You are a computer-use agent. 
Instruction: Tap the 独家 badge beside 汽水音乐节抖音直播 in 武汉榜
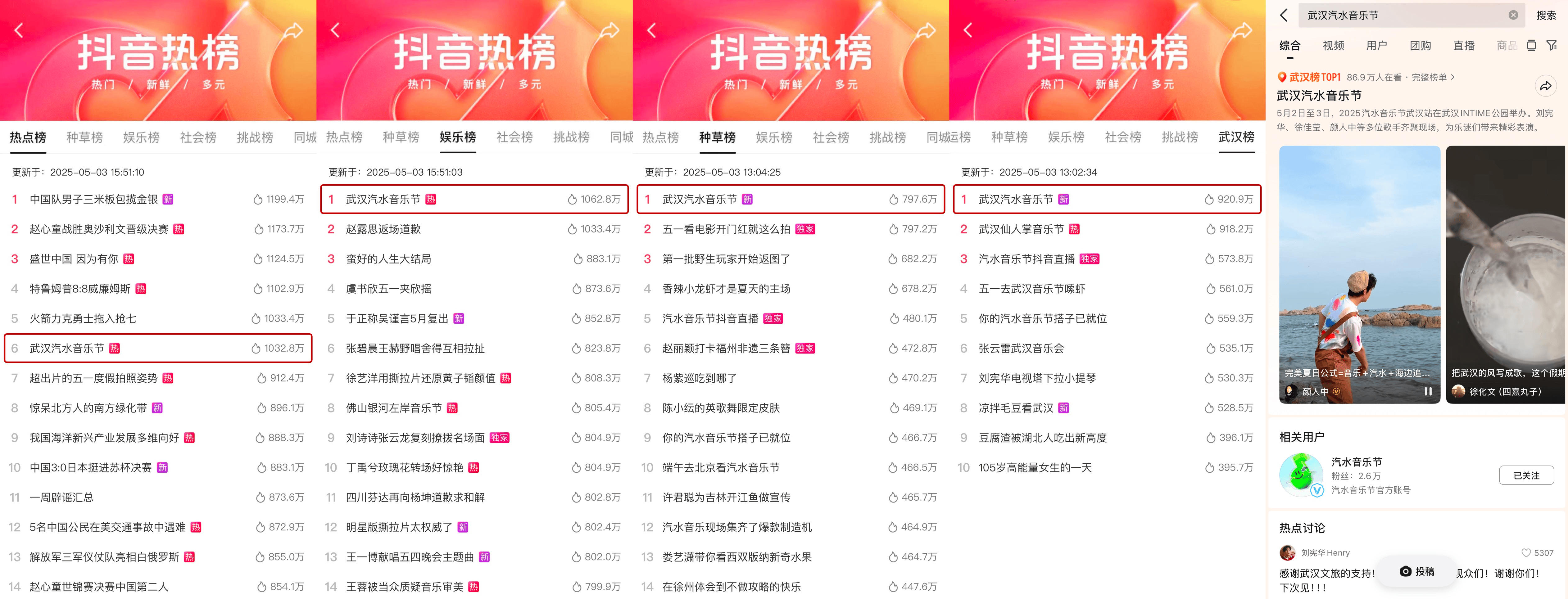[x=1090, y=259]
